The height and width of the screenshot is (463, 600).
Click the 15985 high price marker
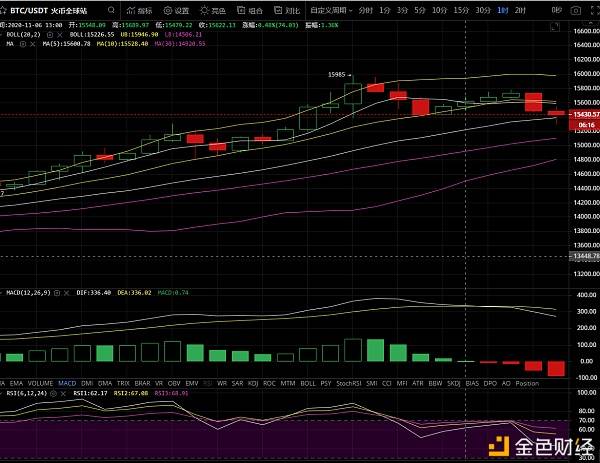point(337,75)
